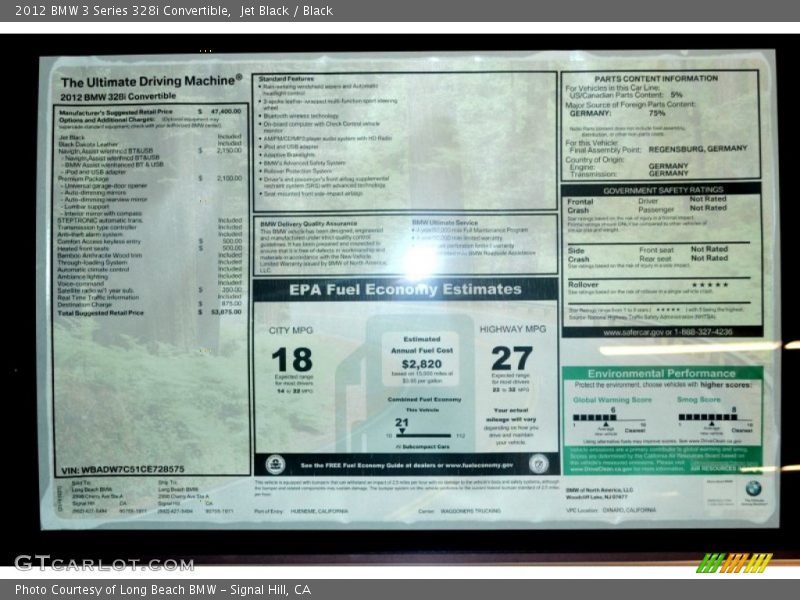Click the 'CITY MPG' label
Screen dimensions: 800x600
291,331
